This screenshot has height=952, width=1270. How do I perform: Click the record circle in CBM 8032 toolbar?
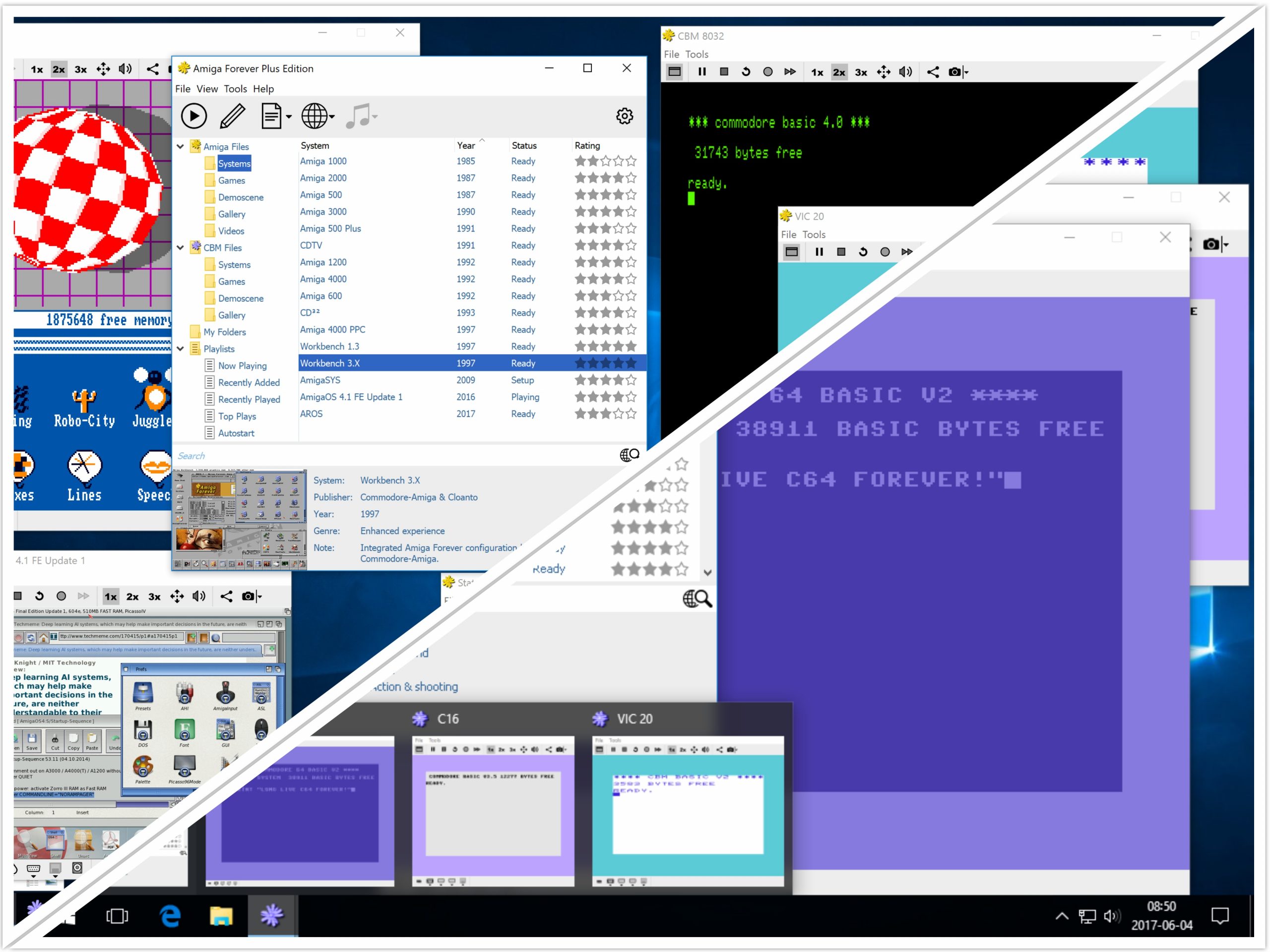pyautogui.click(x=767, y=72)
